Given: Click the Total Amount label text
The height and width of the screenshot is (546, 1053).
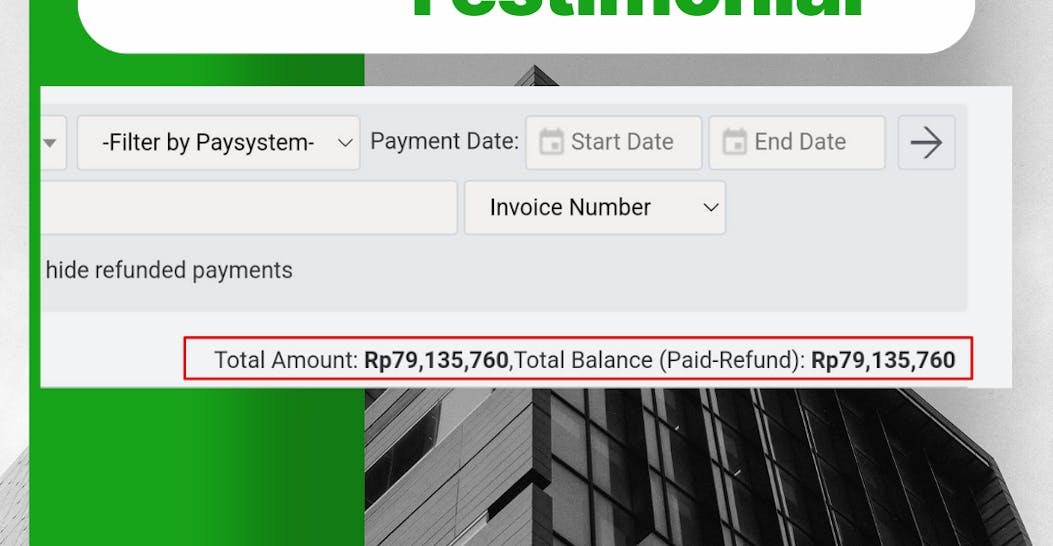Looking at the screenshot, I should [x=285, y=360].
